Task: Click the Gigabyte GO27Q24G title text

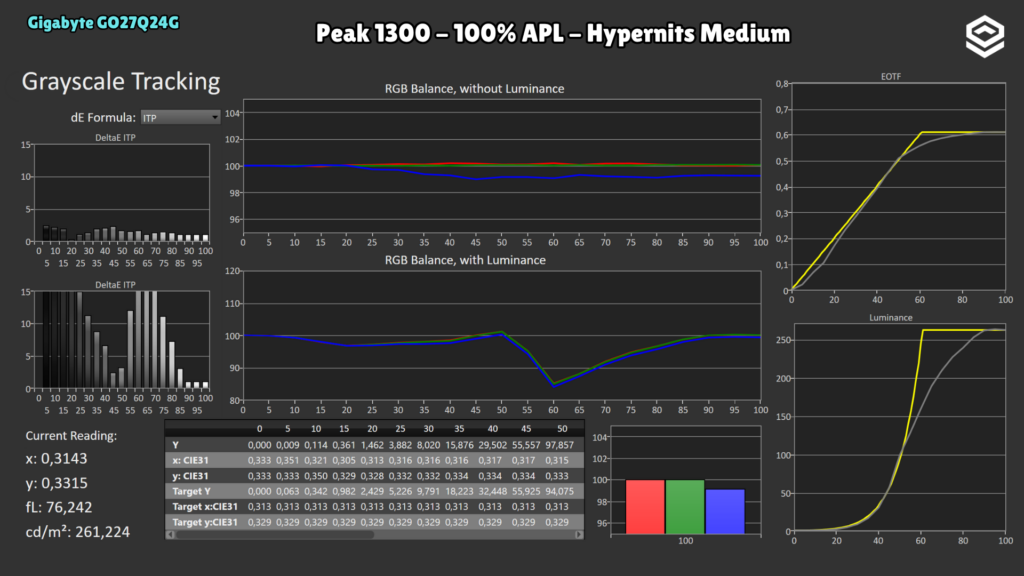Action: point(103,24)
